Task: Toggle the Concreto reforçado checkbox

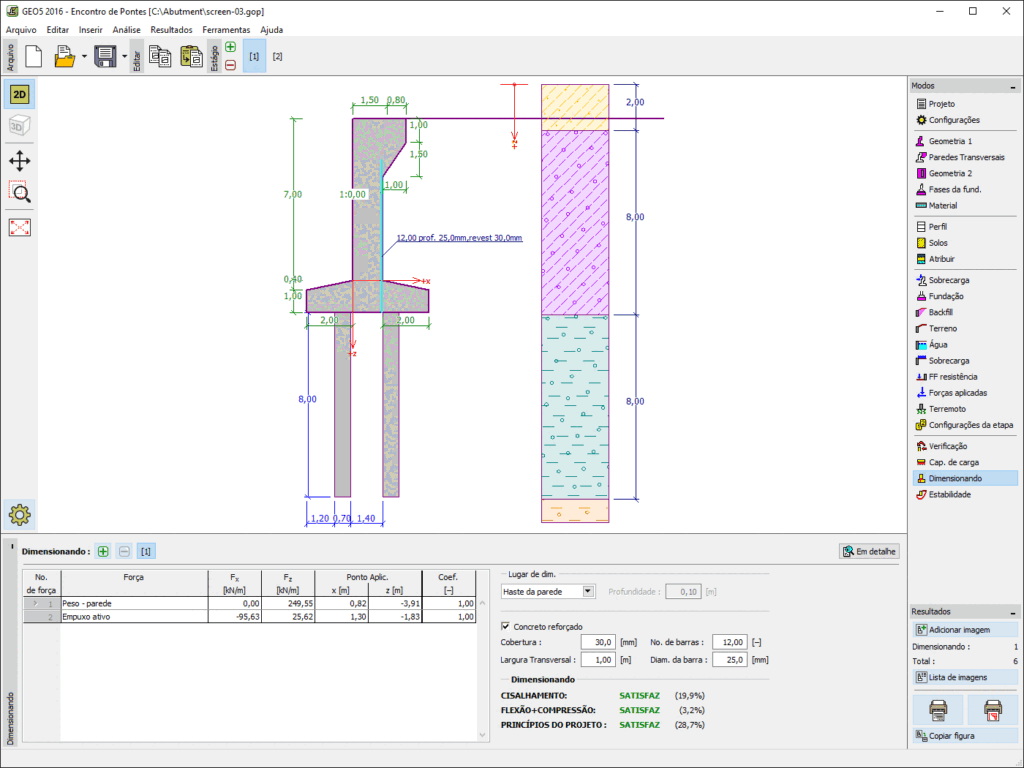Action: (505, 626)
